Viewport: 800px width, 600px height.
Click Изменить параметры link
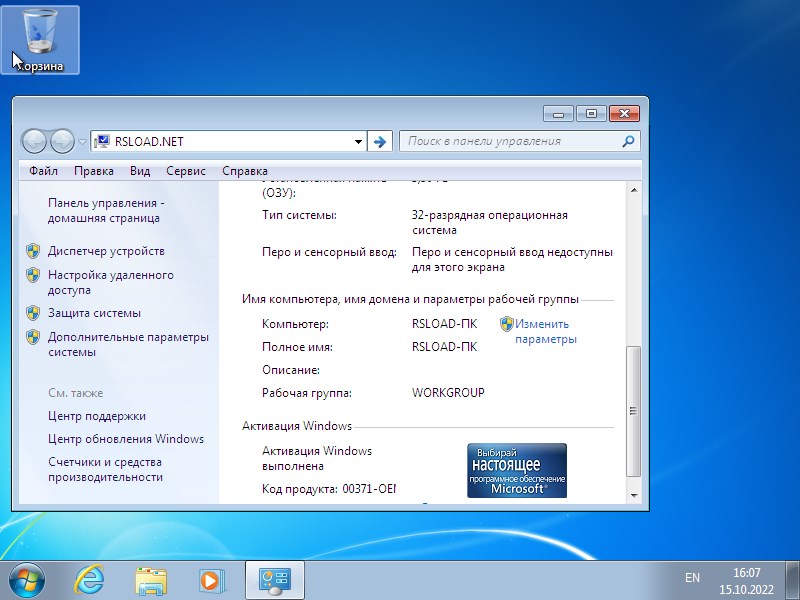tap(545, 331)
